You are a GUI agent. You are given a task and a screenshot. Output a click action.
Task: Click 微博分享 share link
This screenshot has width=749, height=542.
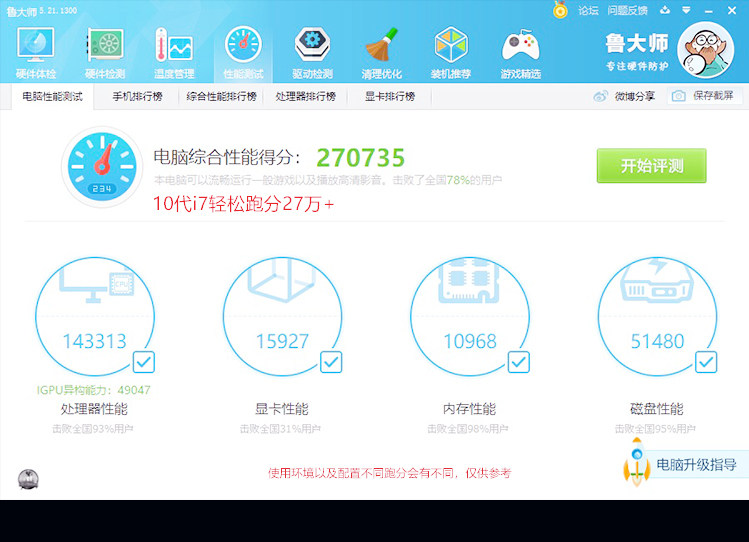pos(634,96)
